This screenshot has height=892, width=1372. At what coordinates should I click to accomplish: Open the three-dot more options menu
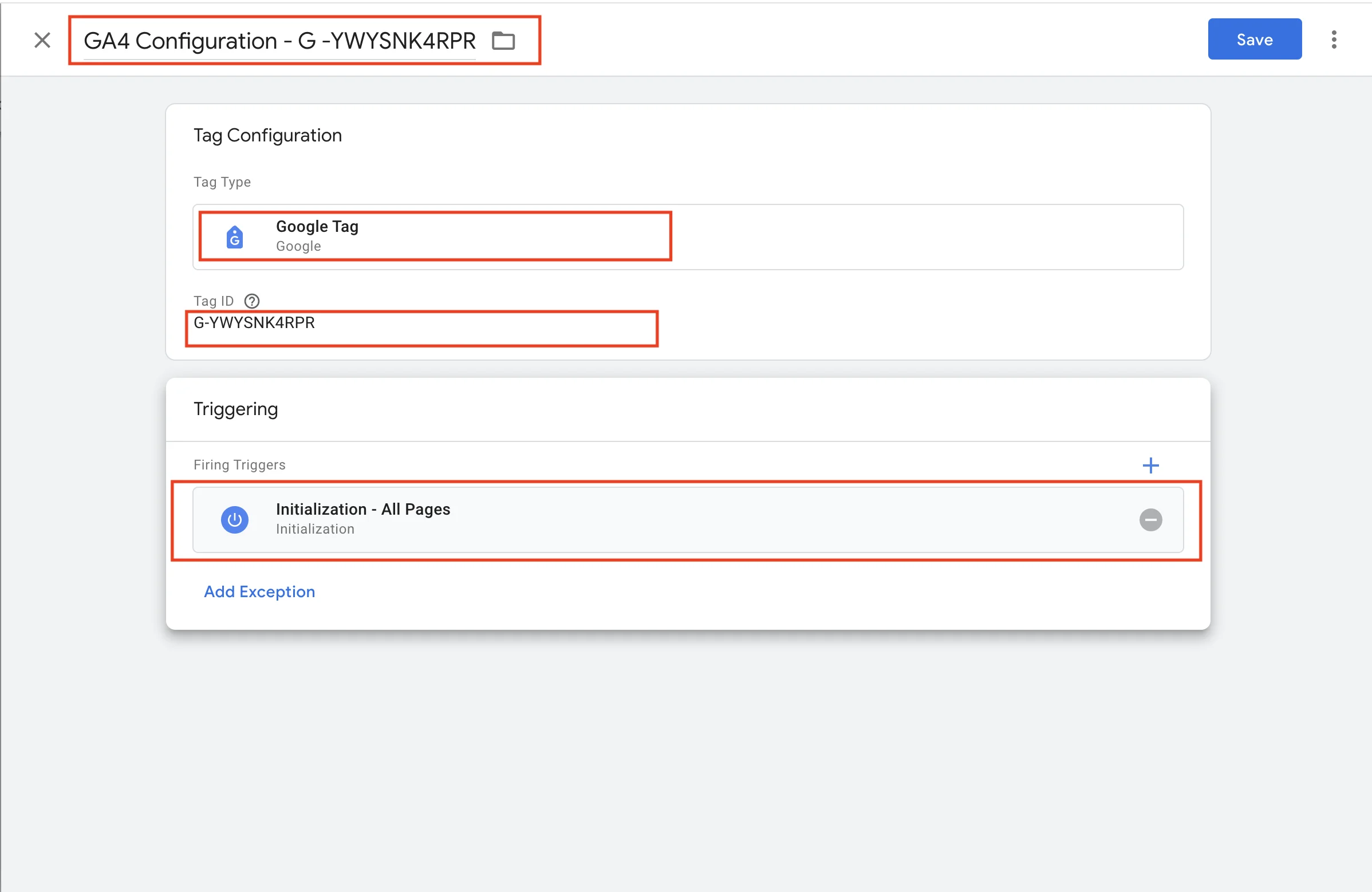(1334, 39)
